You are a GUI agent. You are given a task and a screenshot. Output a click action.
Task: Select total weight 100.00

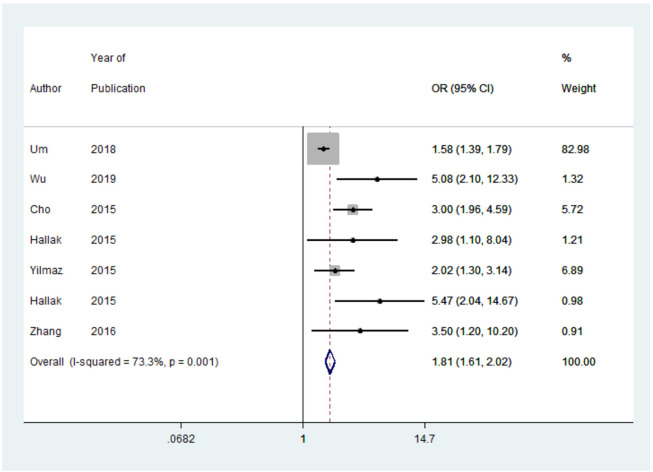(x=578, y=362)
